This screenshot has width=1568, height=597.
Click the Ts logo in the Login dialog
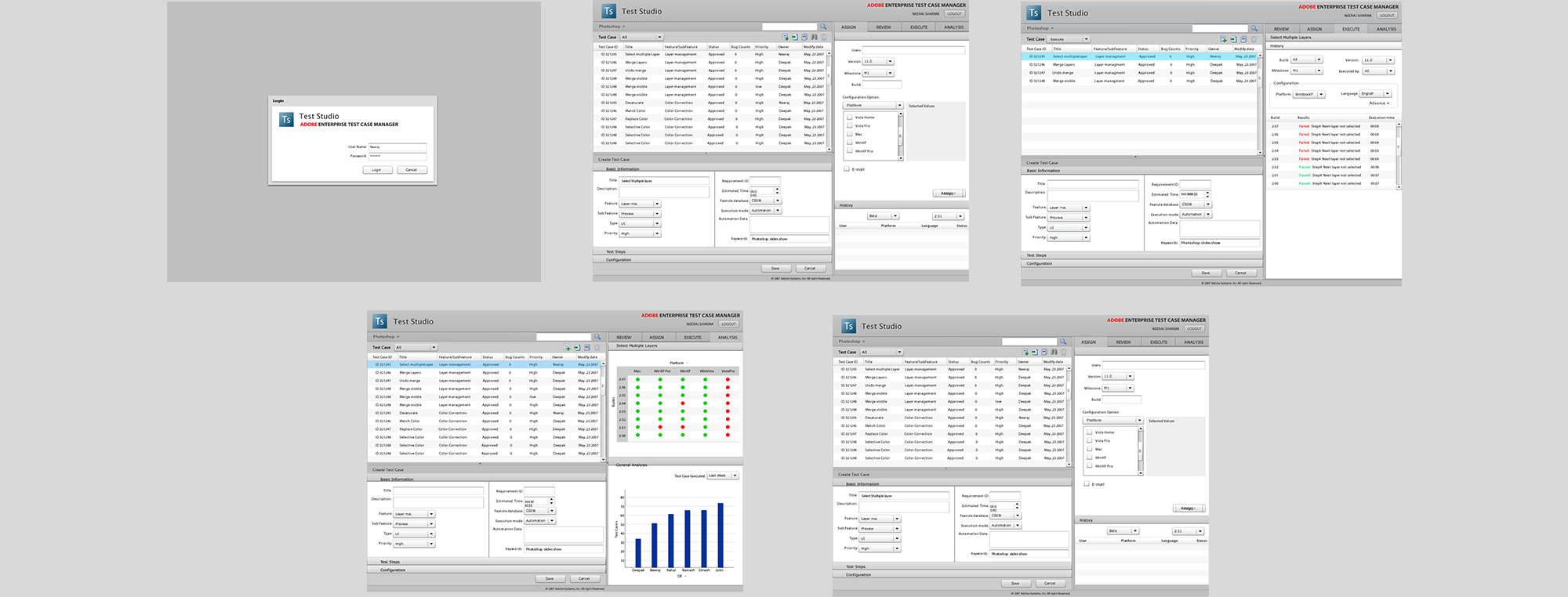tap(286, 119)
